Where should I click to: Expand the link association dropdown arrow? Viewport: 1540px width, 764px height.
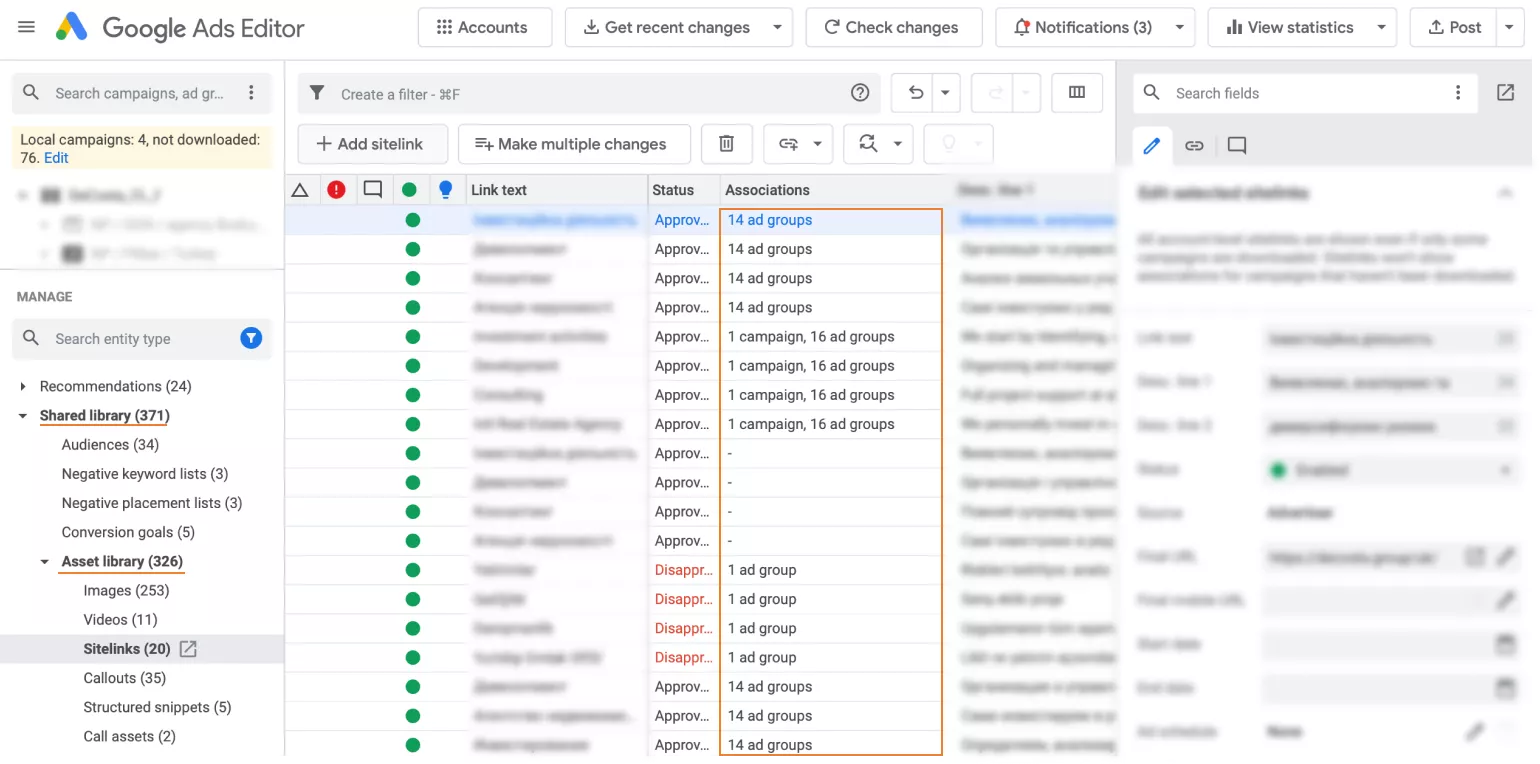[x=818, y=144]
